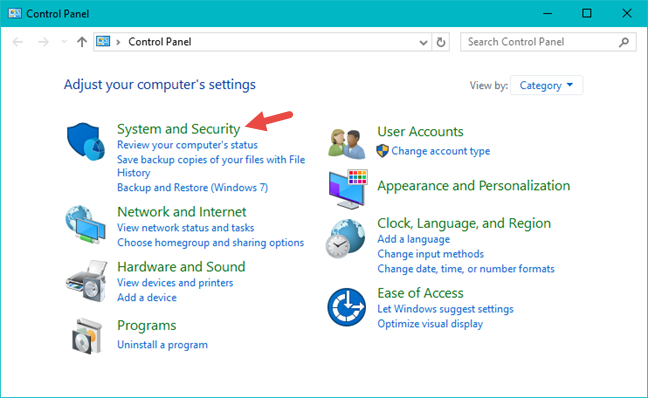The width and height of the screenshot is (648, 398).
Task: Close the Control Panel window
Action: click(x=627, y=13)
